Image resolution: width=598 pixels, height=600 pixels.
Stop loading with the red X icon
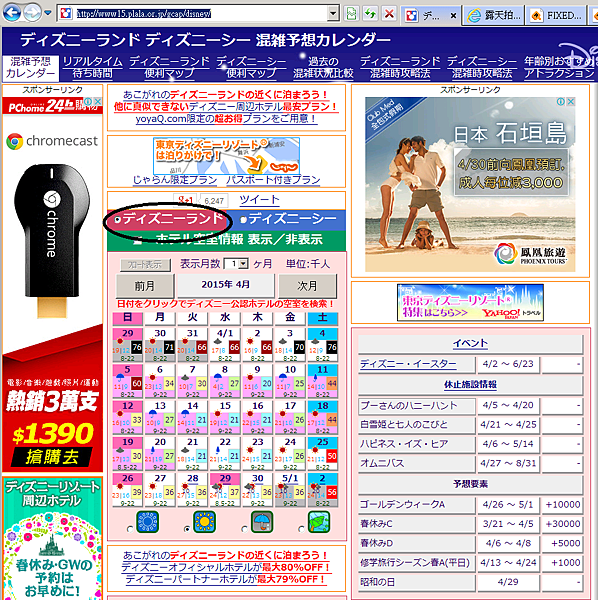click(389, 15)
